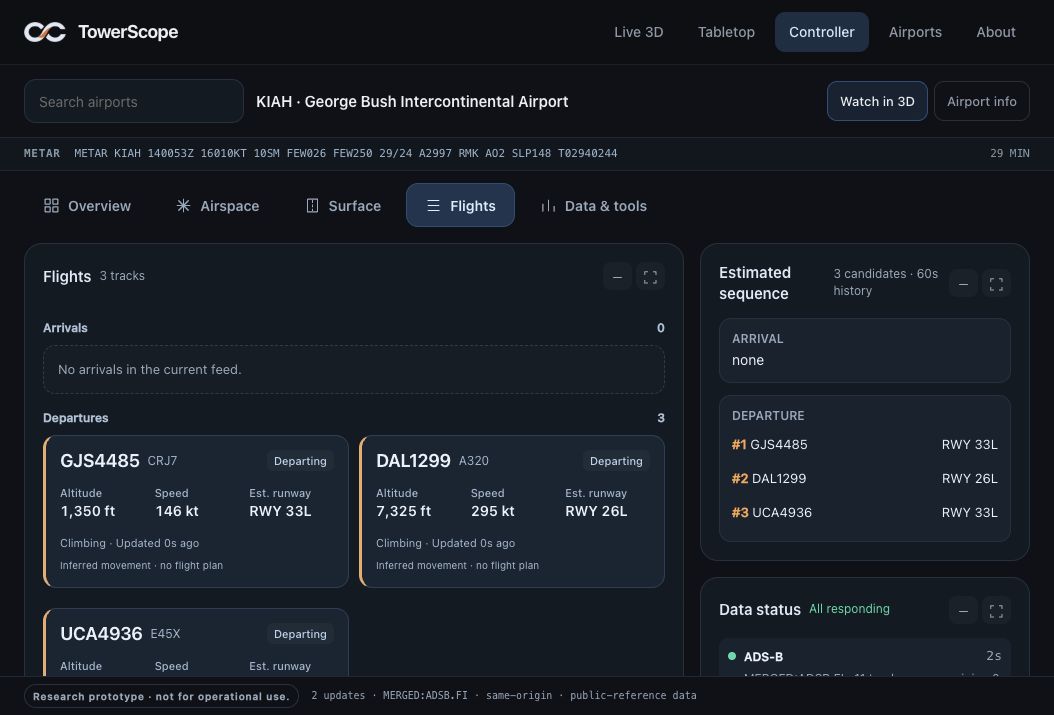The image size is (1054, 715).
Task: Click the 146 kt speed value
Action: pos(177,511)
